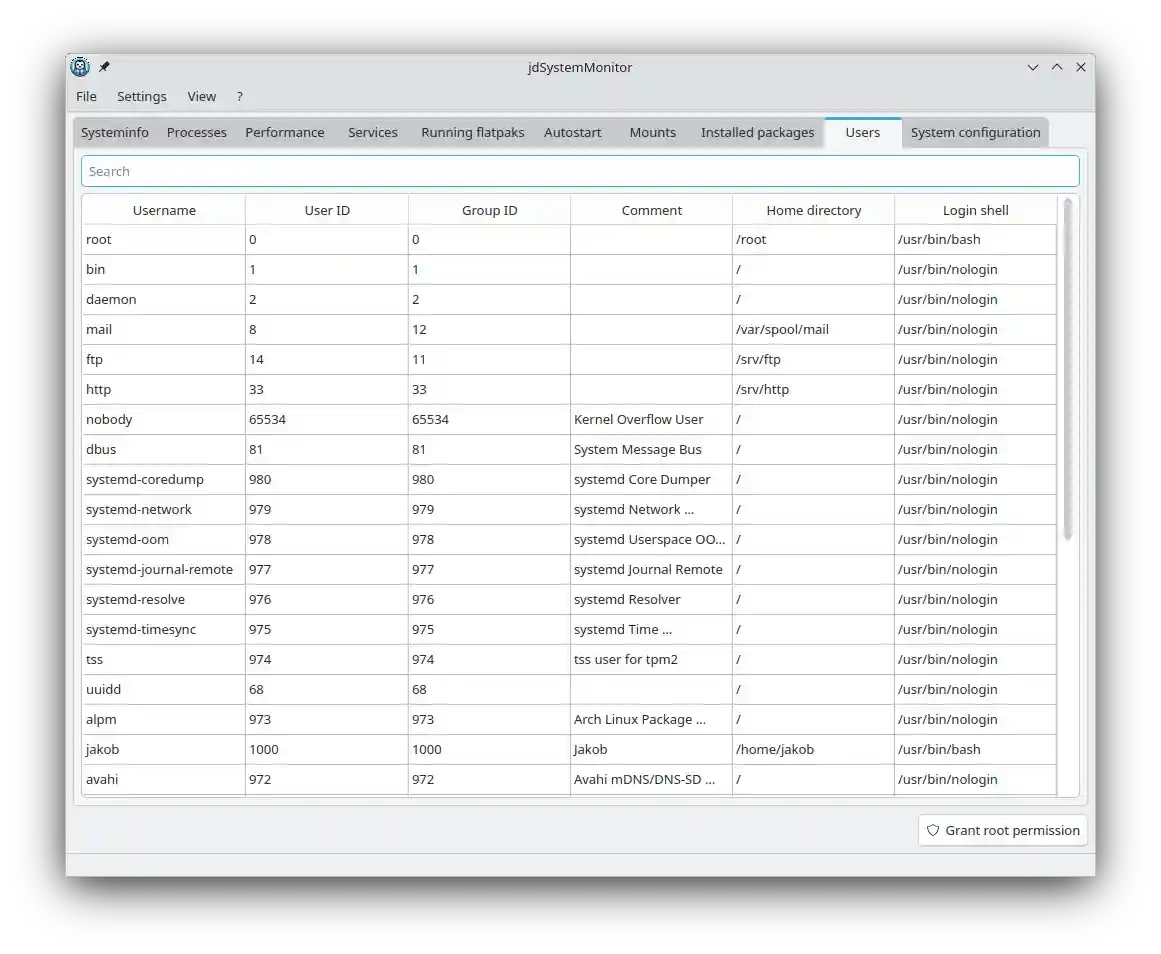Open the View menu
1161x954 pixels.
[x=201, y=96]
